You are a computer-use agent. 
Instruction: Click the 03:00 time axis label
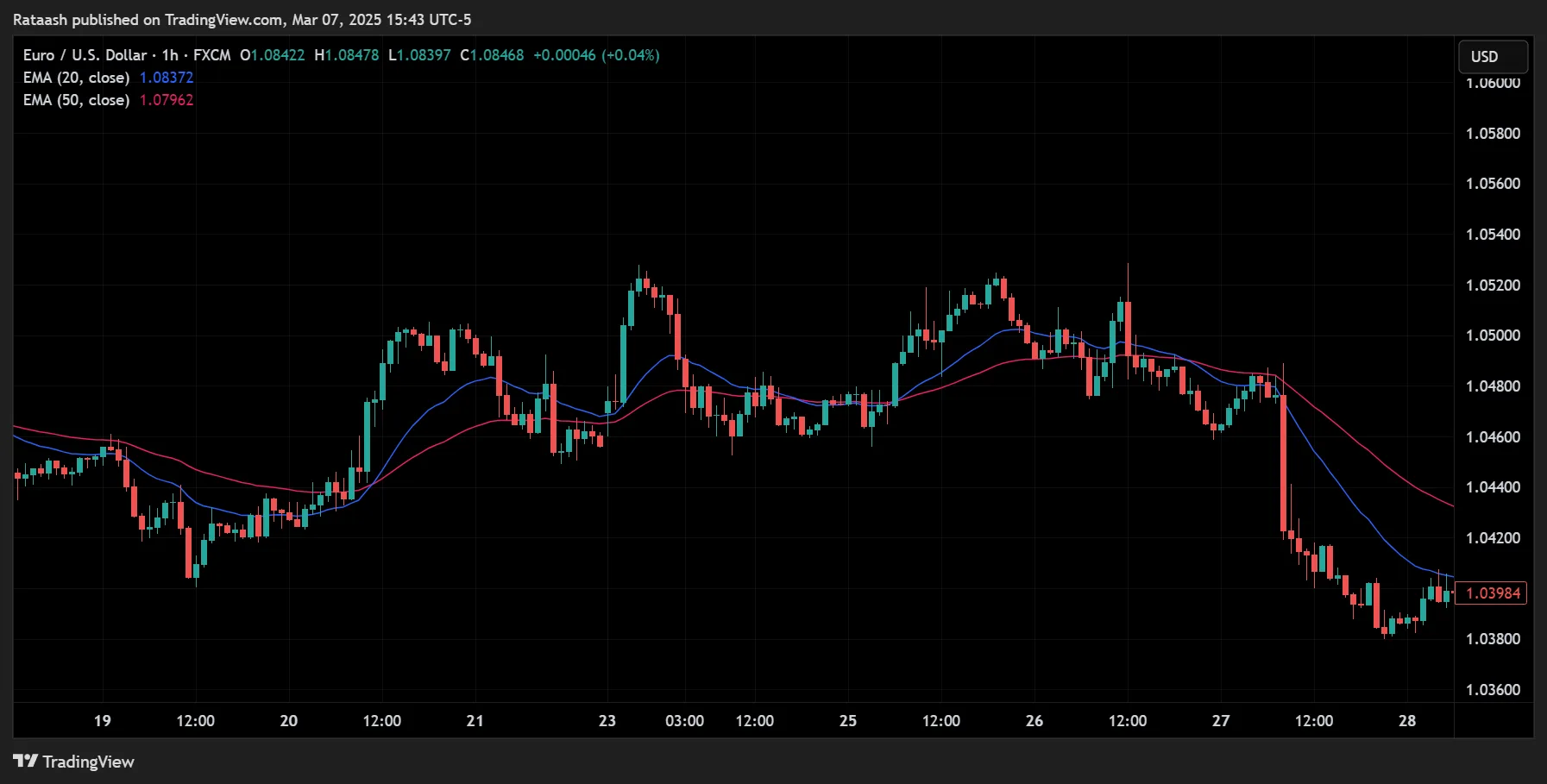(684, 721)
